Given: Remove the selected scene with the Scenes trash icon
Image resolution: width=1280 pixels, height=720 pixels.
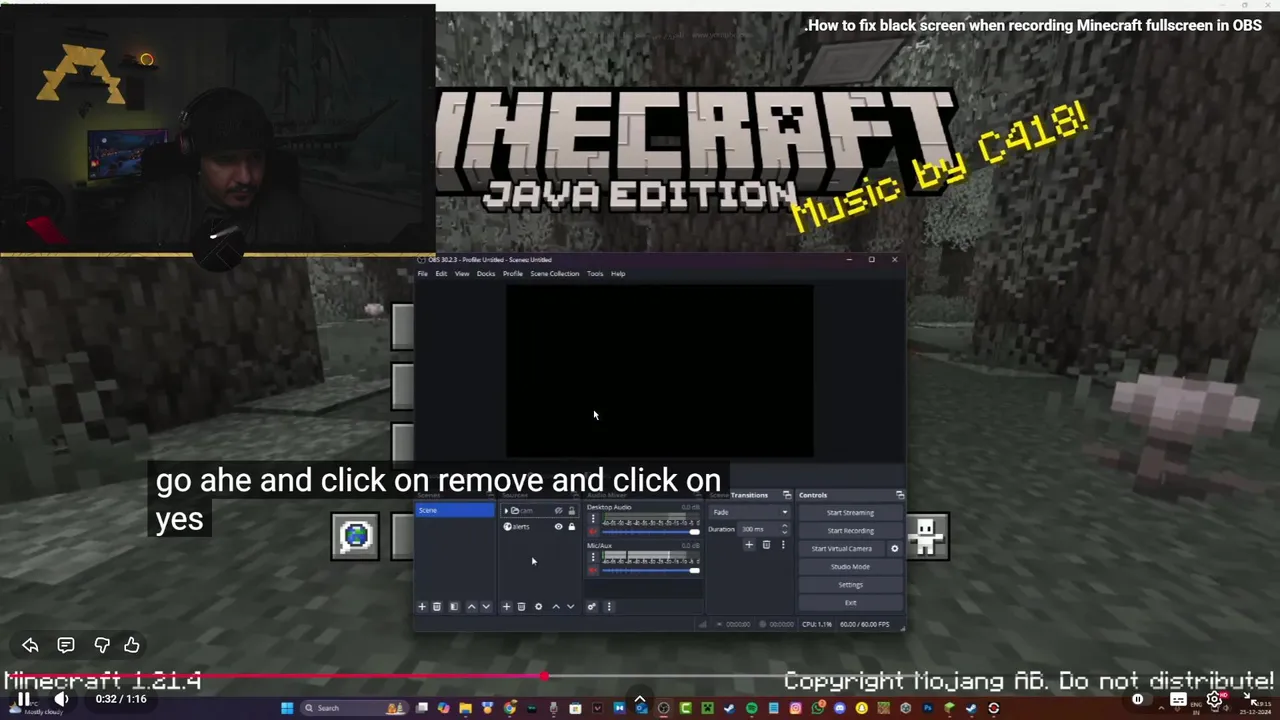Looking at the screenshot, I should (437, 607).
